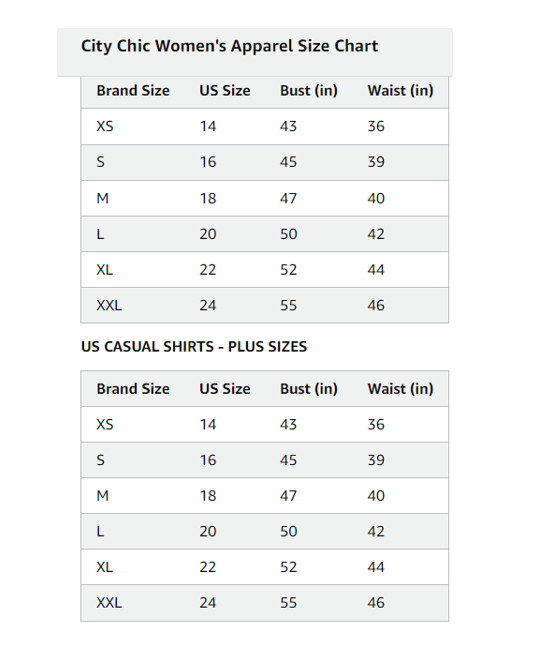Screen dimensions: 554x657
Task: Select the Brand Size header in first table
Action: (133, 91)
